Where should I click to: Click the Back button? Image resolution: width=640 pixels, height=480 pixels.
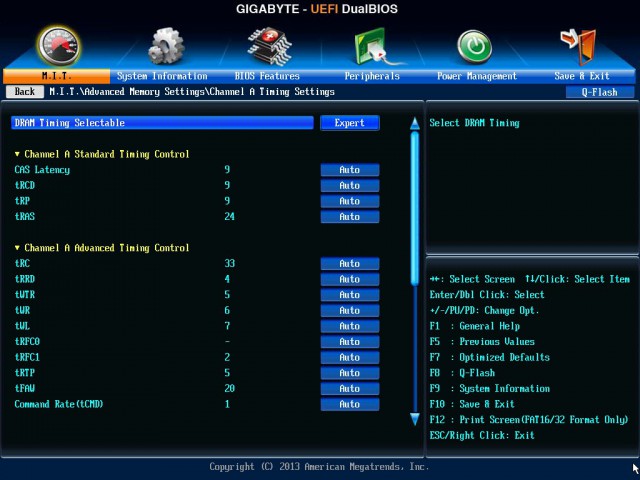click(24, 91)
